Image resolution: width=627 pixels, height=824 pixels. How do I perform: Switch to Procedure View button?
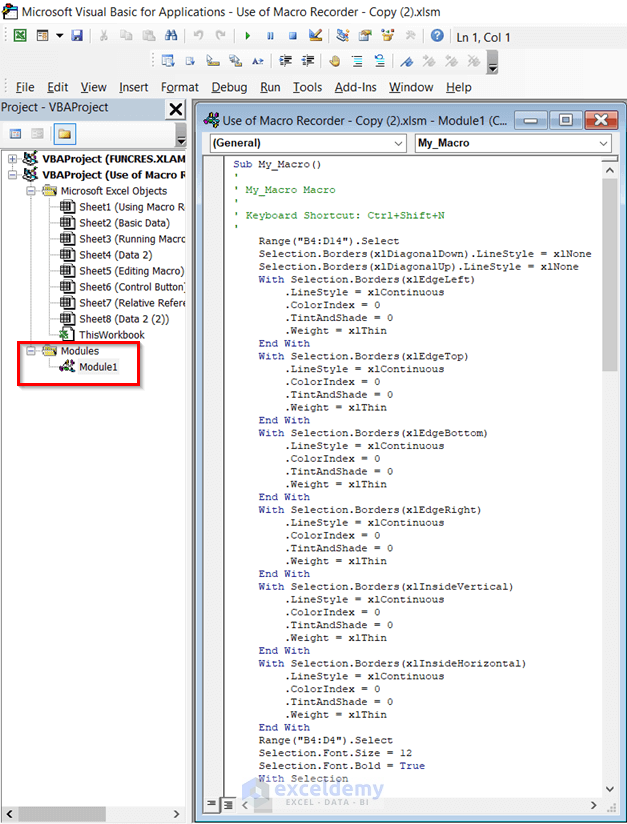211,805
